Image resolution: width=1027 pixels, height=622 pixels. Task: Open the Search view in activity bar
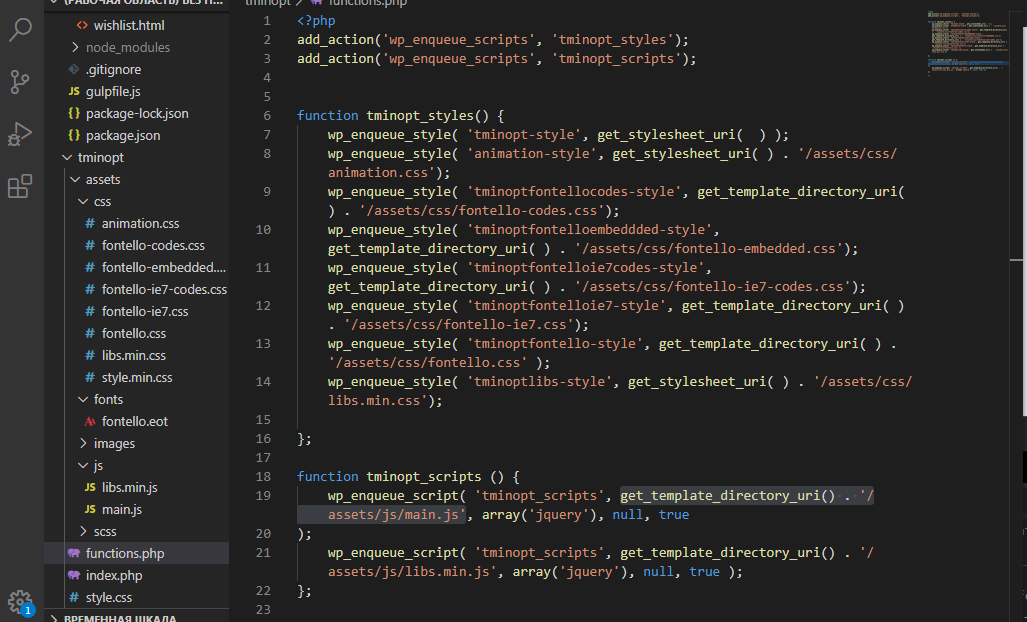point(20,29)
